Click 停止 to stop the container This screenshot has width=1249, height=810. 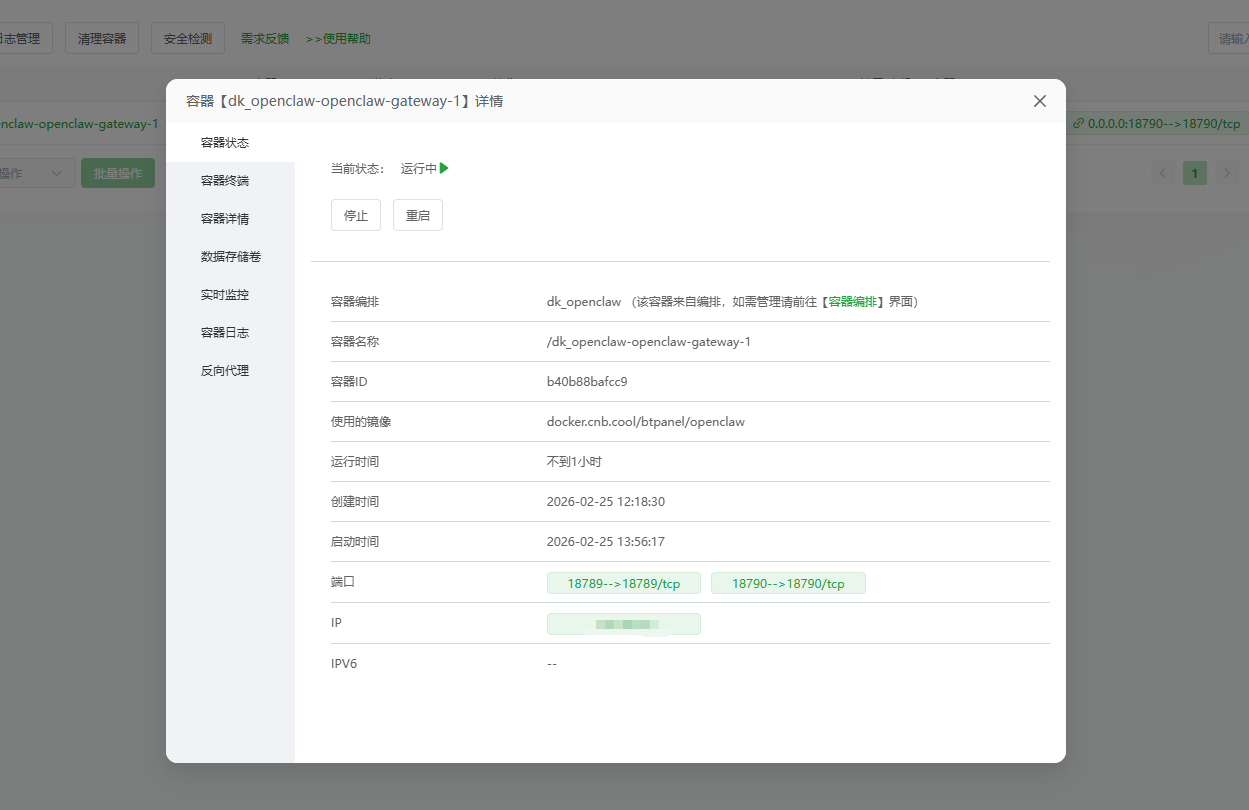pos(355,214)
